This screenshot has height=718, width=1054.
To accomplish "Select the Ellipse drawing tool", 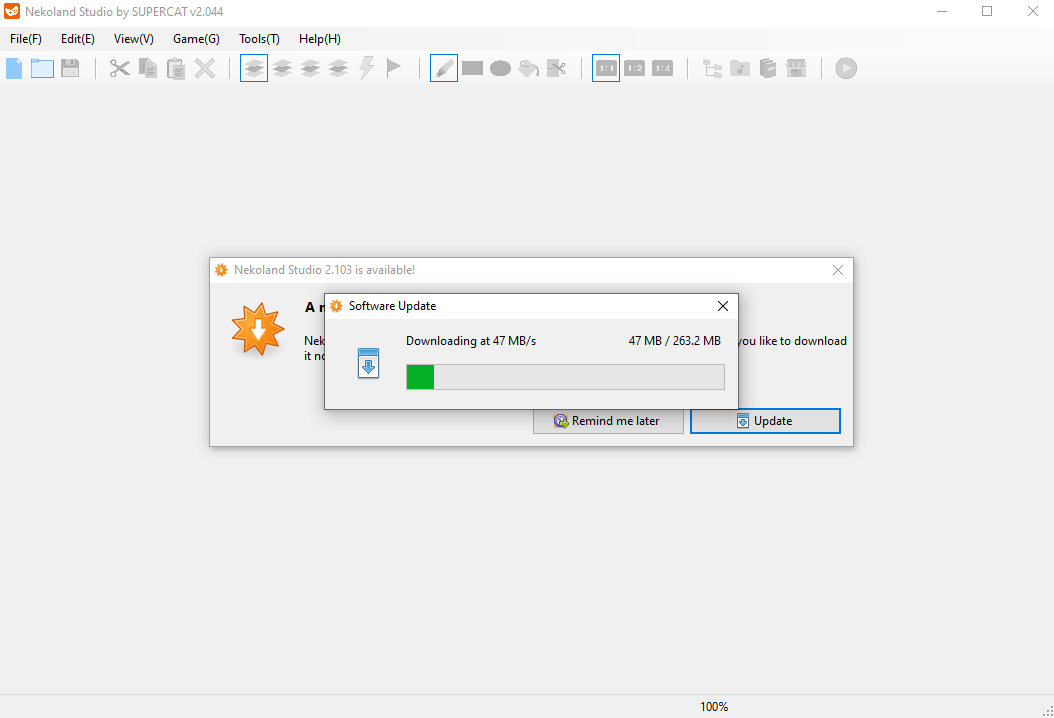I will click(500, 68).
